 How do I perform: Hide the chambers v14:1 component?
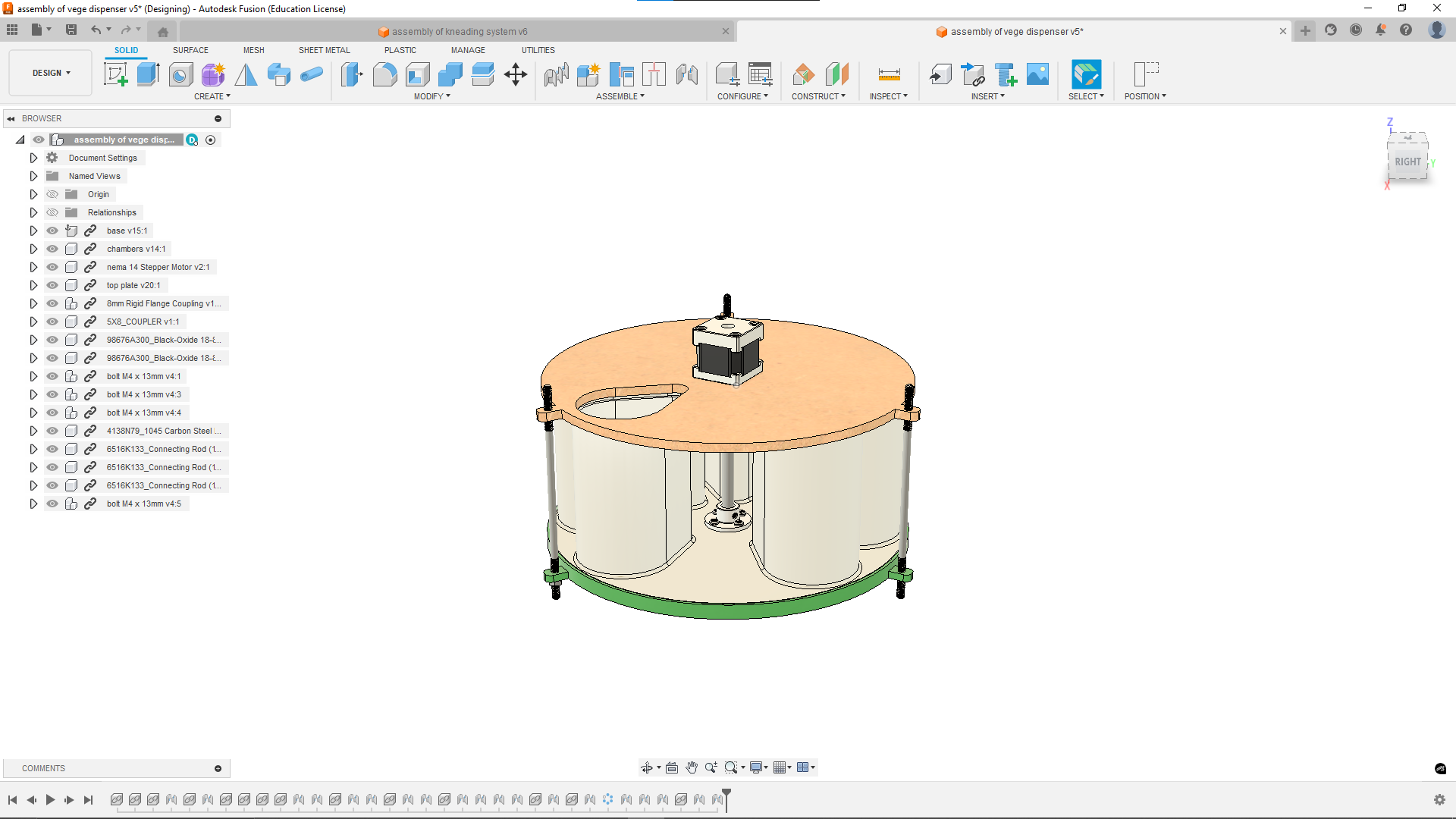pos(52,249)
